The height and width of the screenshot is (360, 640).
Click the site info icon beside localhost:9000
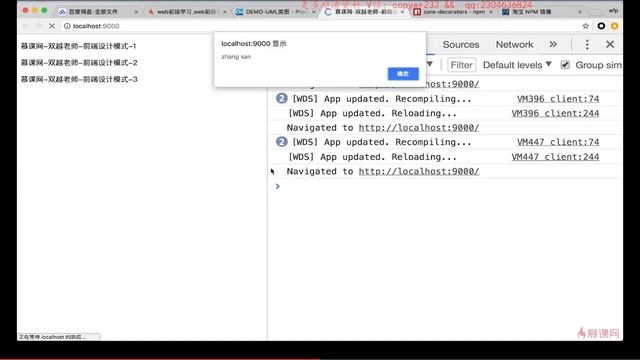coord(67,26)
